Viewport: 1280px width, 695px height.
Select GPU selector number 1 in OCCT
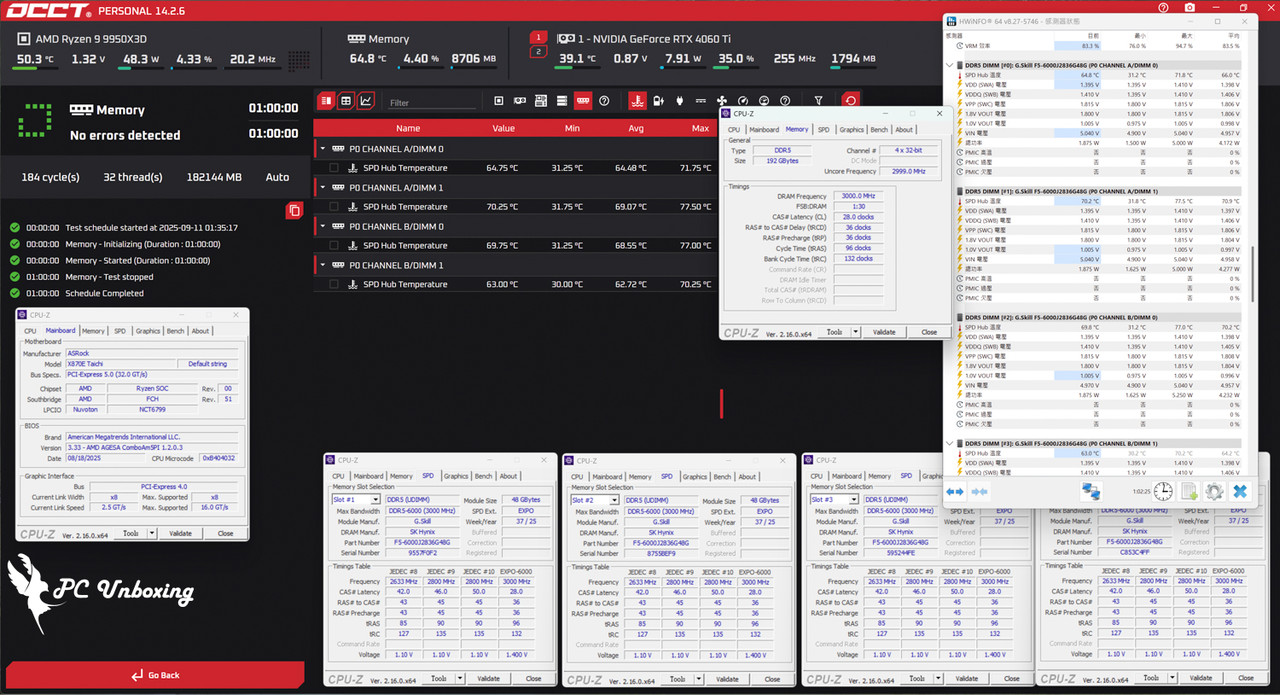pyautogui.click(x=539, y=37)
